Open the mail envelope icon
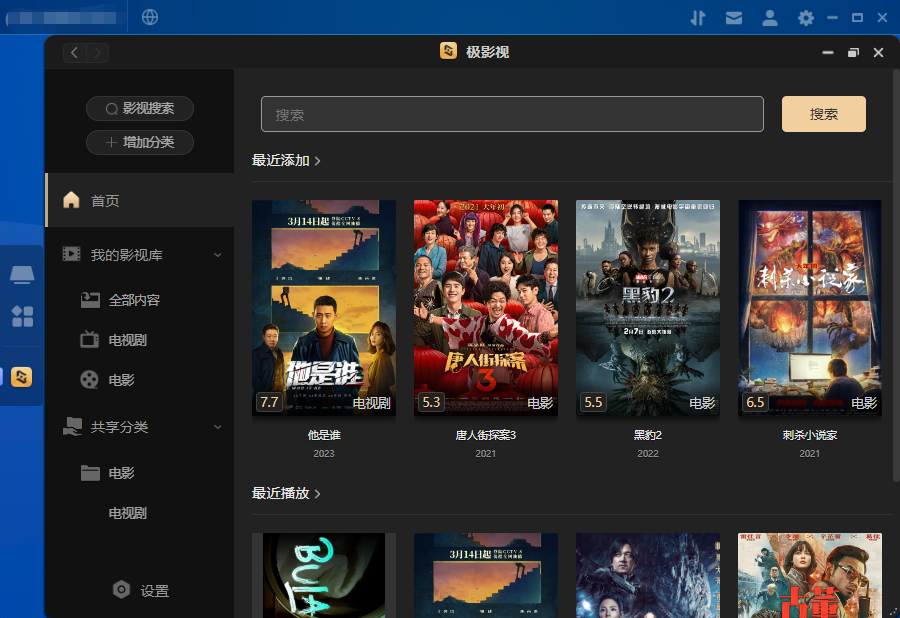Viewport: 900px width, 618px height. [734, 18]
